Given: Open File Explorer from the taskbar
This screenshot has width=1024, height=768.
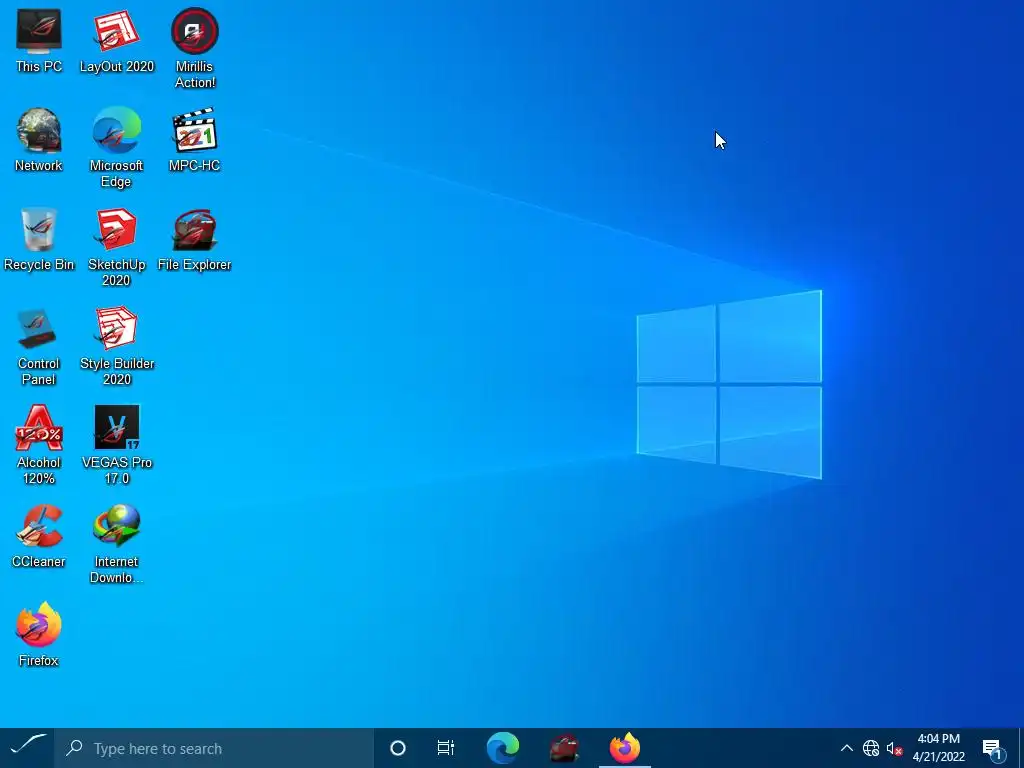Looking at the screenshot, I should click(564, 748).
